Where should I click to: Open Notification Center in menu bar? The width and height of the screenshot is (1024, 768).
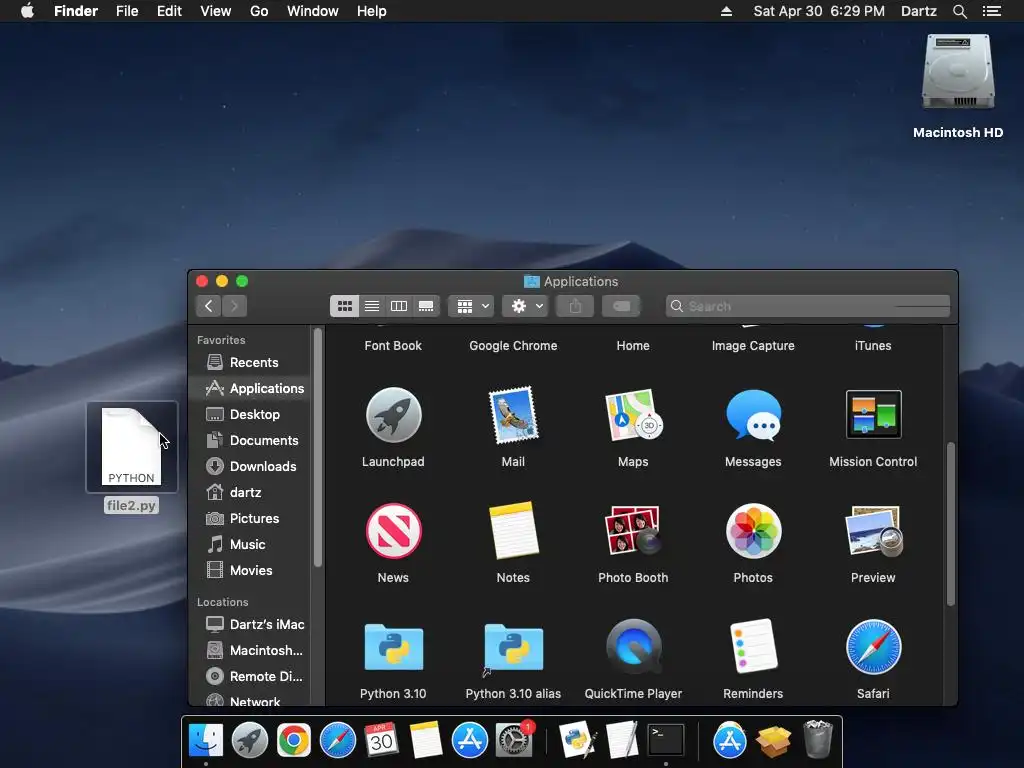(991, 11)
